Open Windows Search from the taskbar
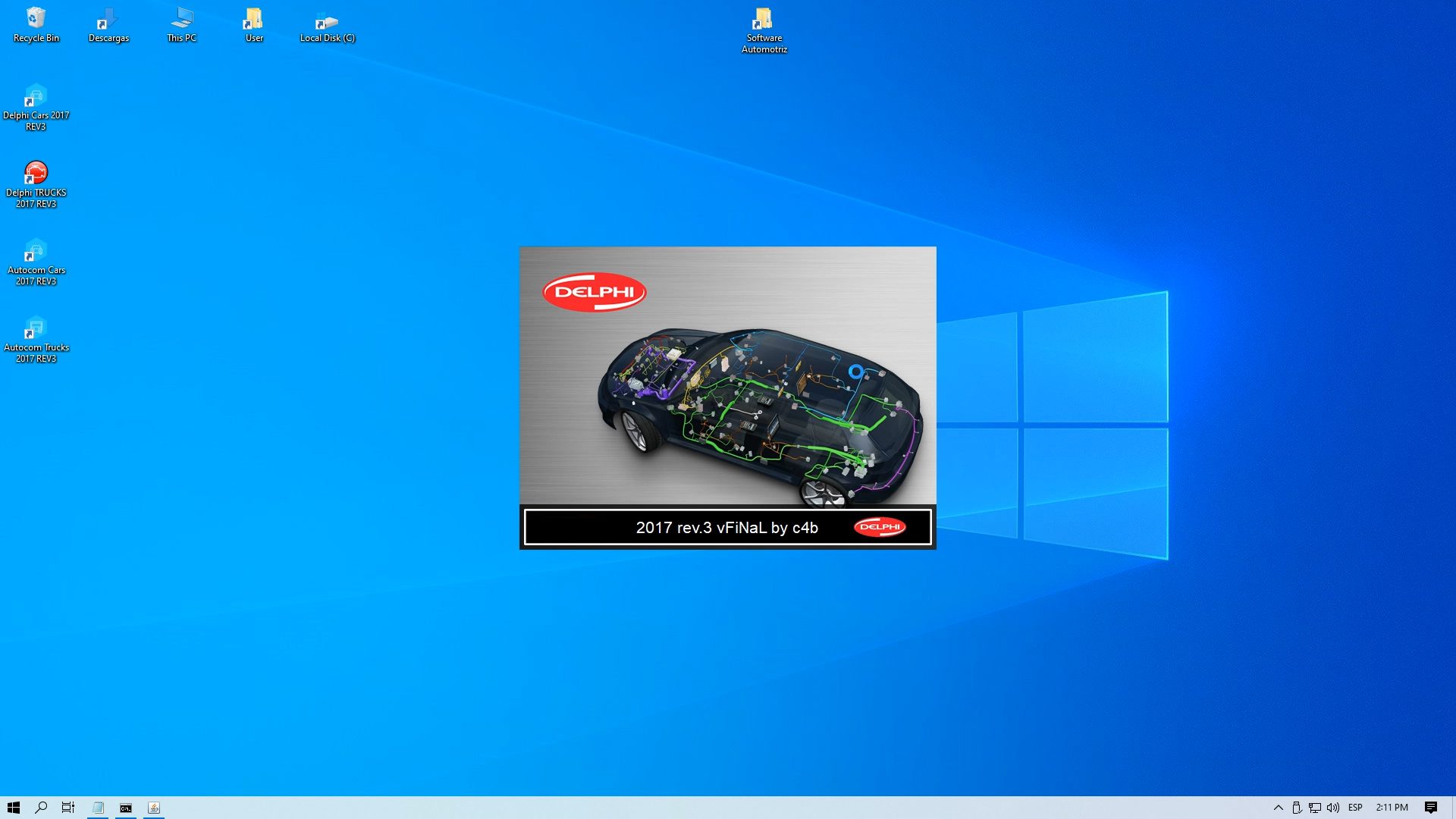The height and width of the screenshot is (819, 1456). tap(42, 807)
